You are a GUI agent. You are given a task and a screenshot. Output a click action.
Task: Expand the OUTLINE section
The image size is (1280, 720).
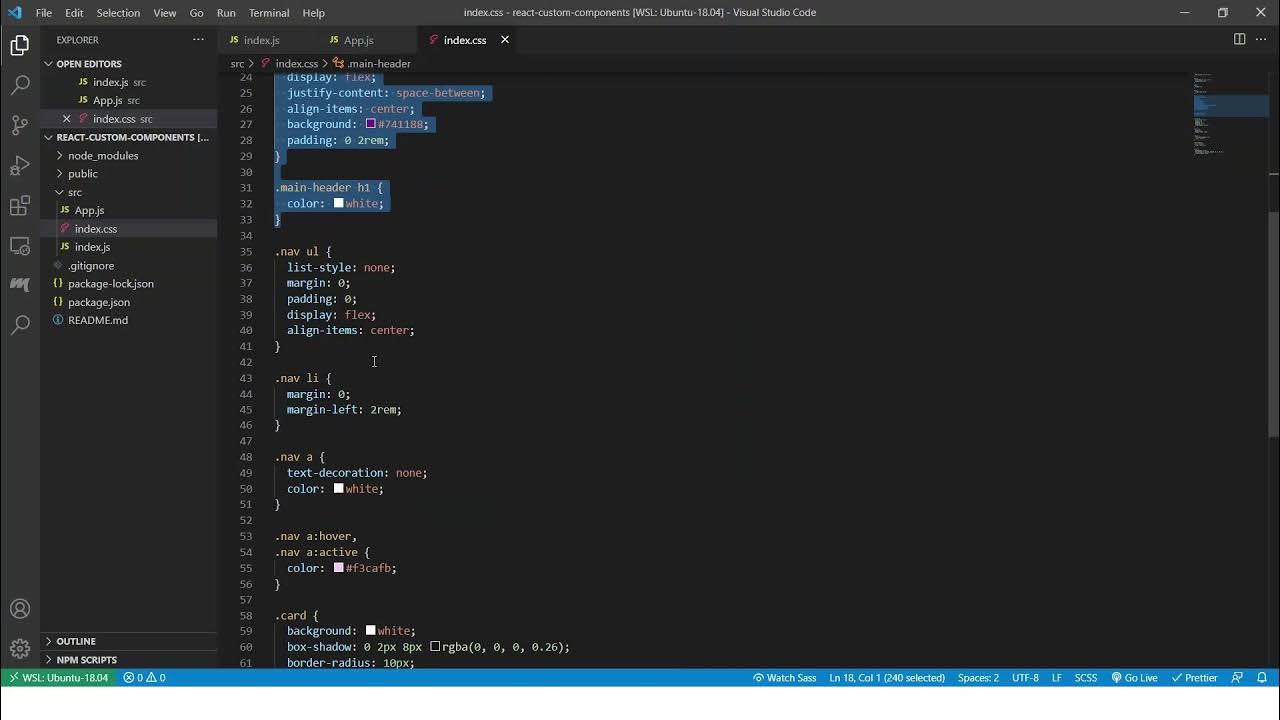coord(76,641)
